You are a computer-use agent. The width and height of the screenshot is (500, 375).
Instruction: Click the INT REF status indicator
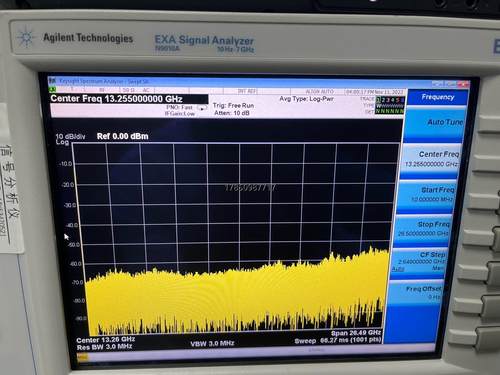(x=247, y=91)
